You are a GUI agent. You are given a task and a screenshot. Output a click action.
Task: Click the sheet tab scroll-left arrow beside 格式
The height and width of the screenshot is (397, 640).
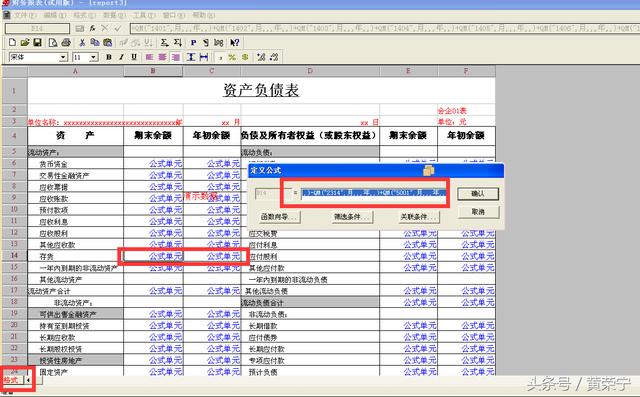28,380
